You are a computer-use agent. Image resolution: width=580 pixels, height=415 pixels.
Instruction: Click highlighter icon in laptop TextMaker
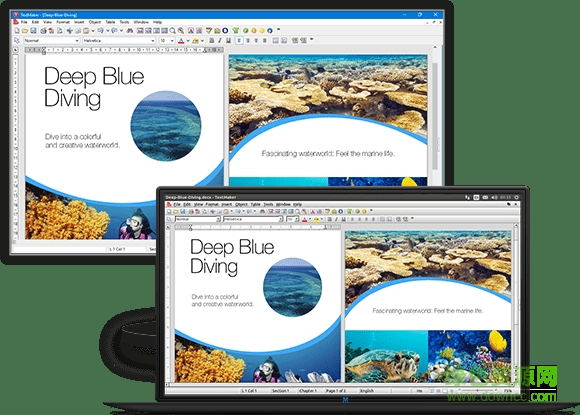[317, 219]
